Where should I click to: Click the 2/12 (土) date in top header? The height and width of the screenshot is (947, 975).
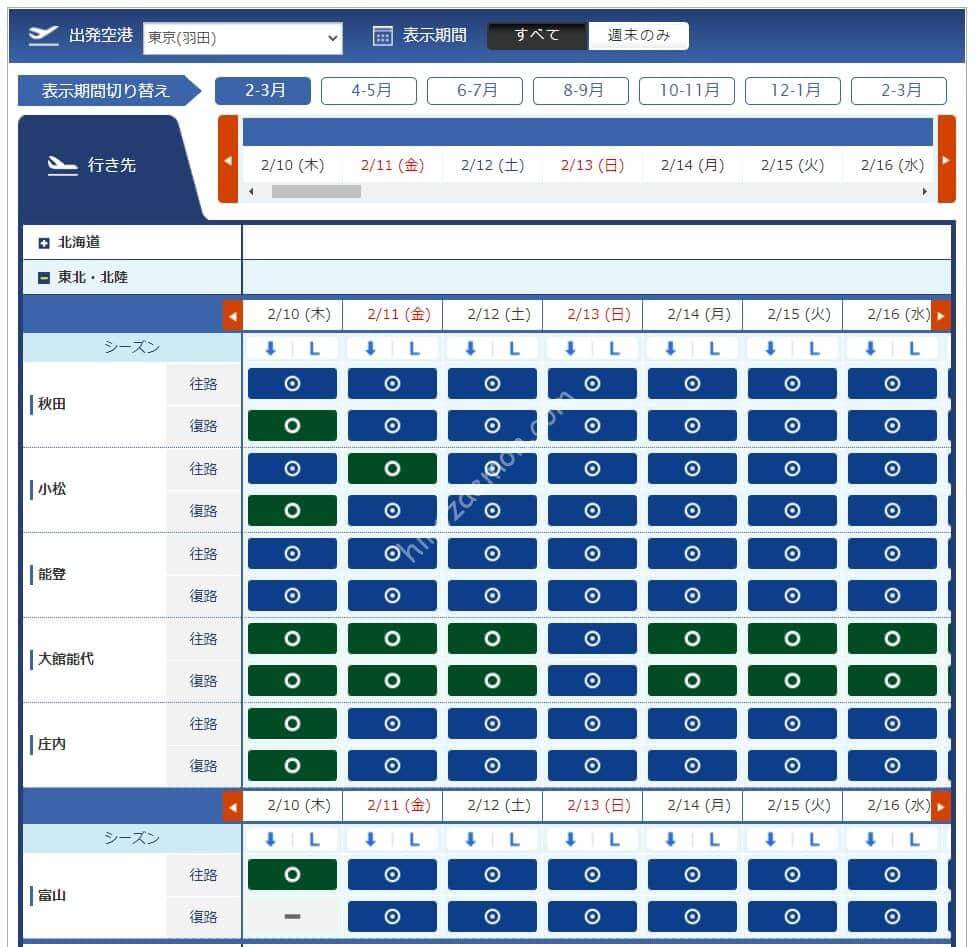point(492,165)
